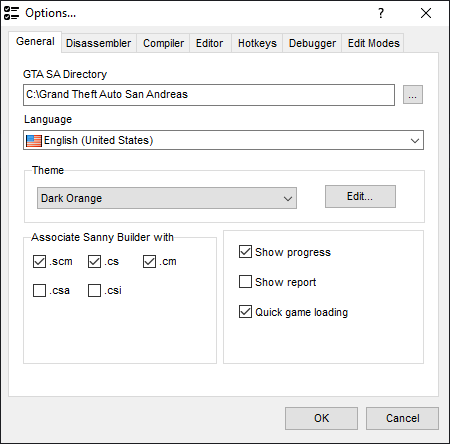450x444 pixels.
Task: Uncheck the .cs file association
Action: pos(94,262)
